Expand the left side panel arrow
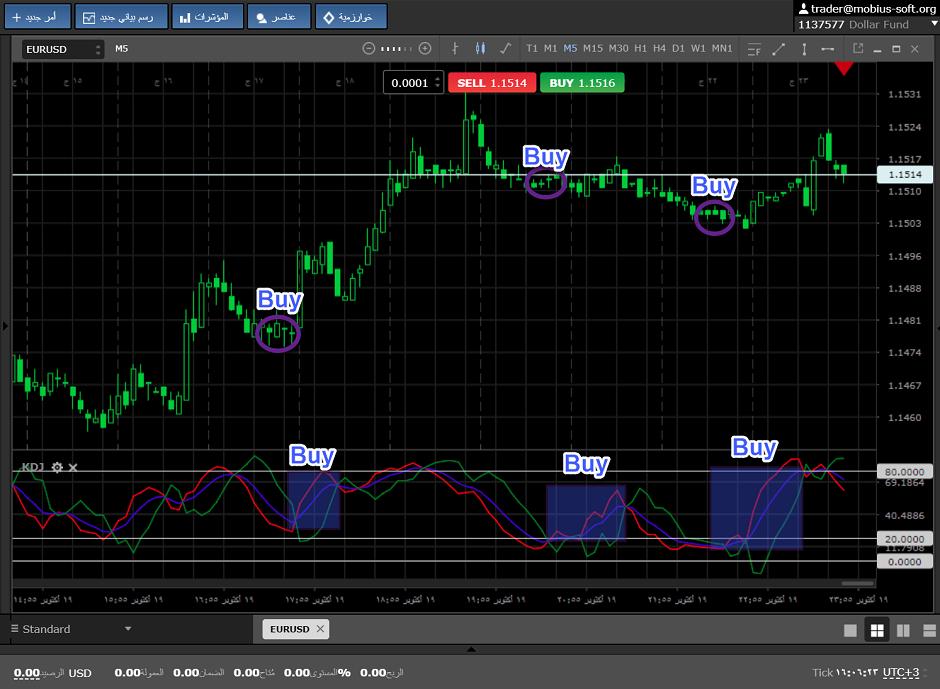 pyautogui.click(x=5, y=326)
